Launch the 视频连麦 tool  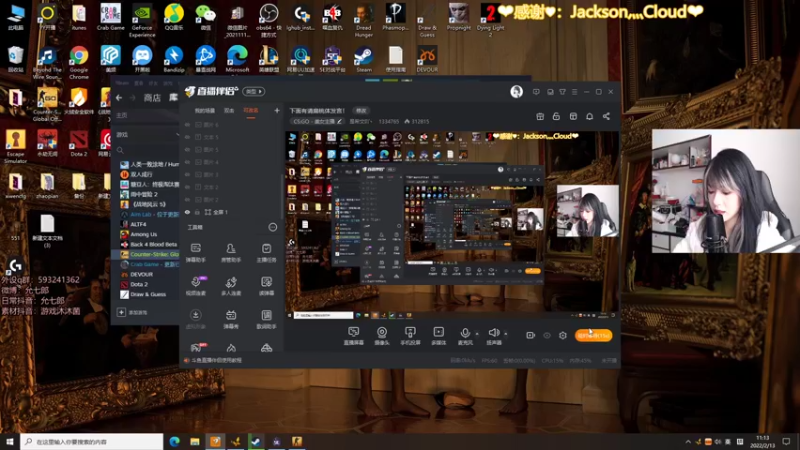point(196,286)
